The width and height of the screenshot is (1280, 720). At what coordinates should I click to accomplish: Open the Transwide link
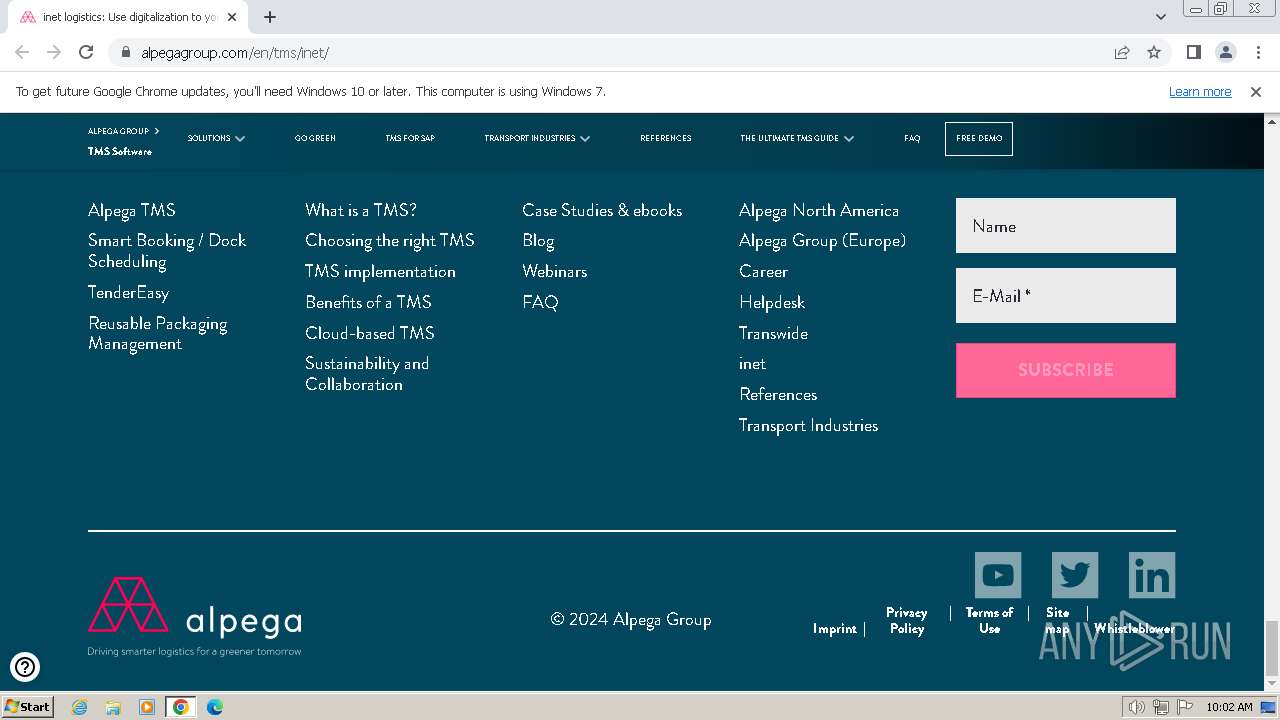773,333
